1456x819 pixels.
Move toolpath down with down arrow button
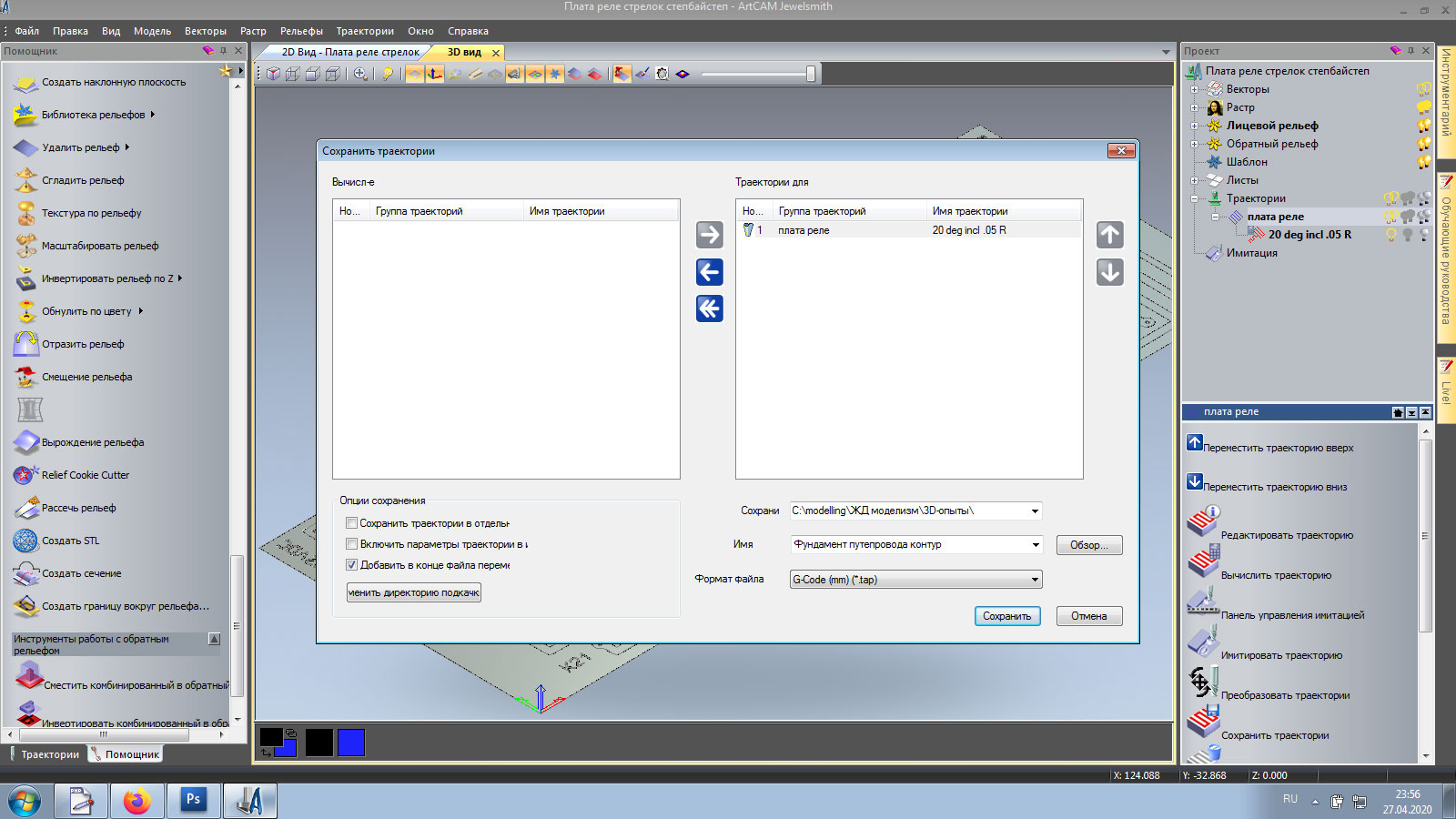point(1109,272)
